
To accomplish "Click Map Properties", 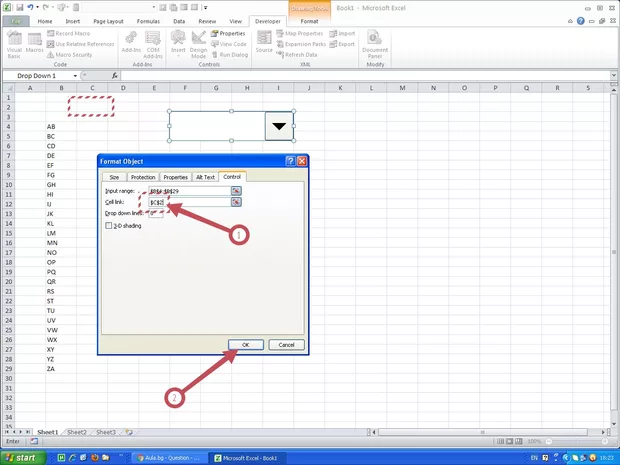I will [300, 34].
